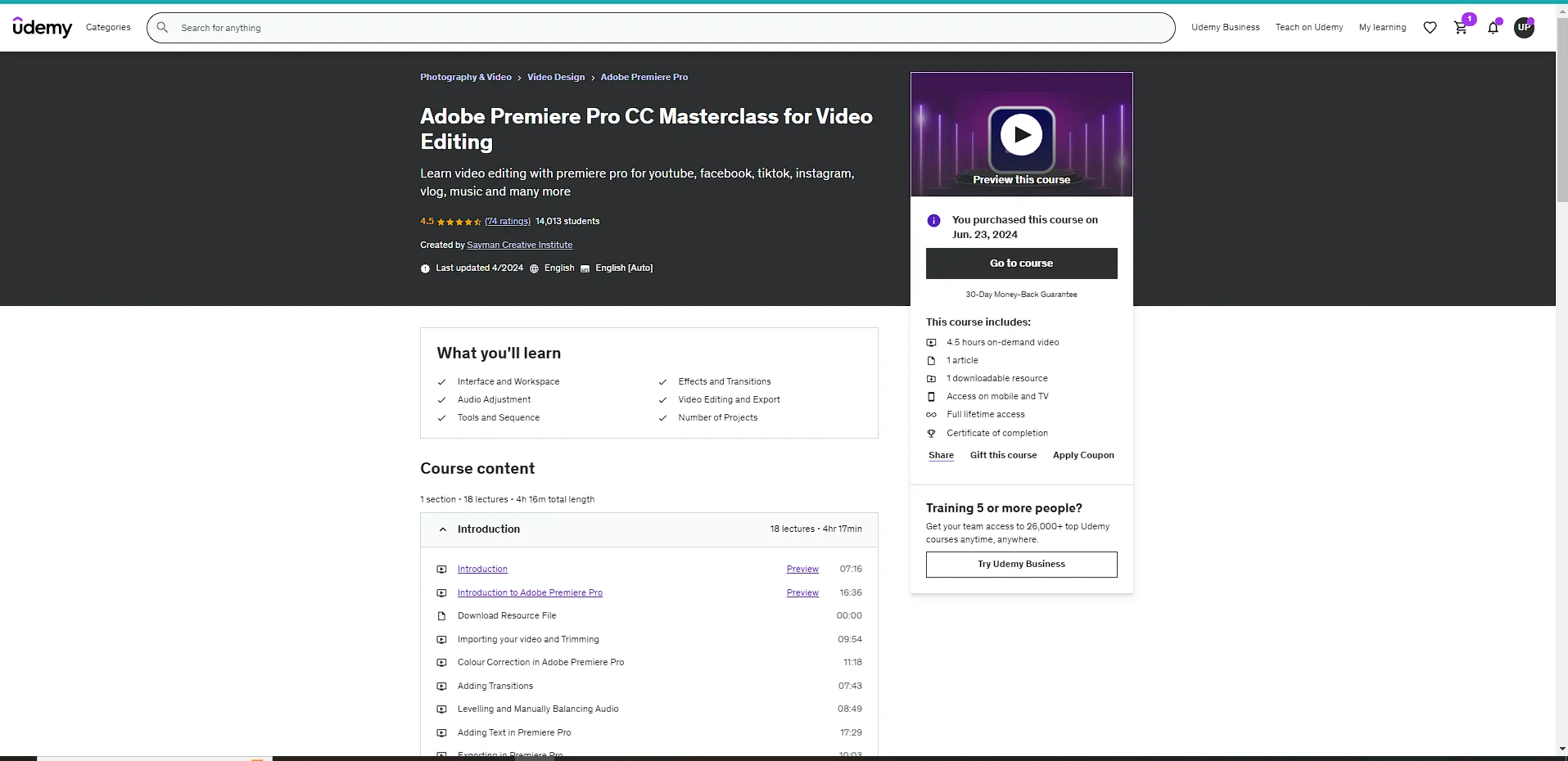Click video icon beside Adding Transitions
This screenshot has height=761, width=1568.
441,687
